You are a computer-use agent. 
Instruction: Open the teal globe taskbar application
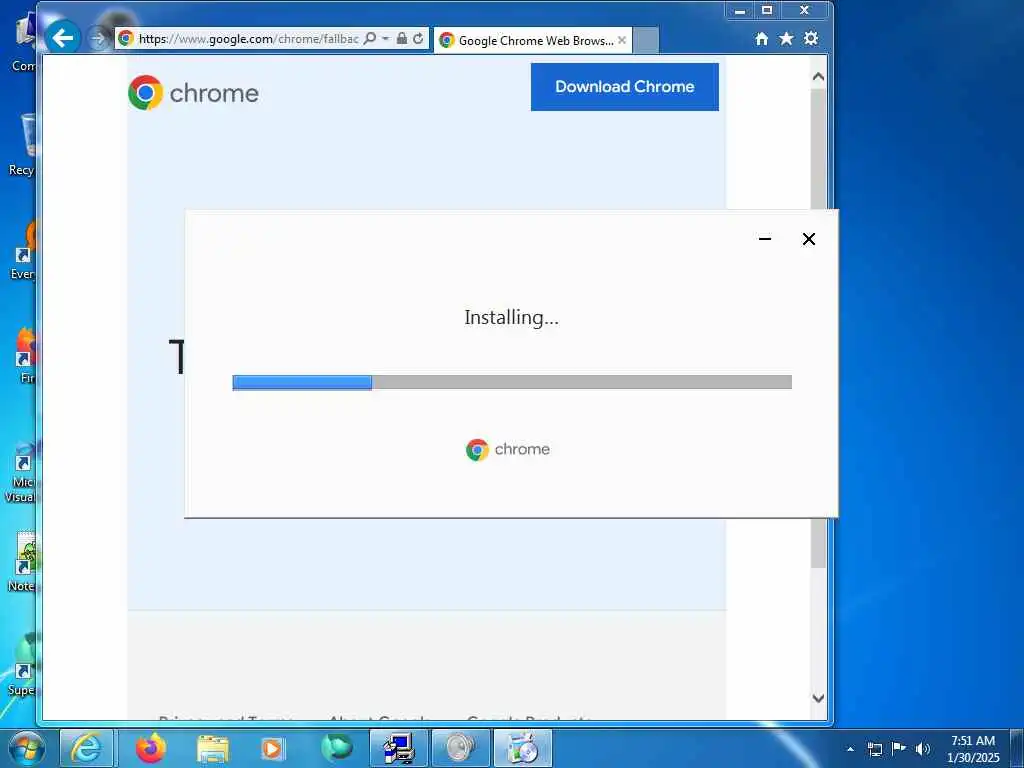(337, 748)
